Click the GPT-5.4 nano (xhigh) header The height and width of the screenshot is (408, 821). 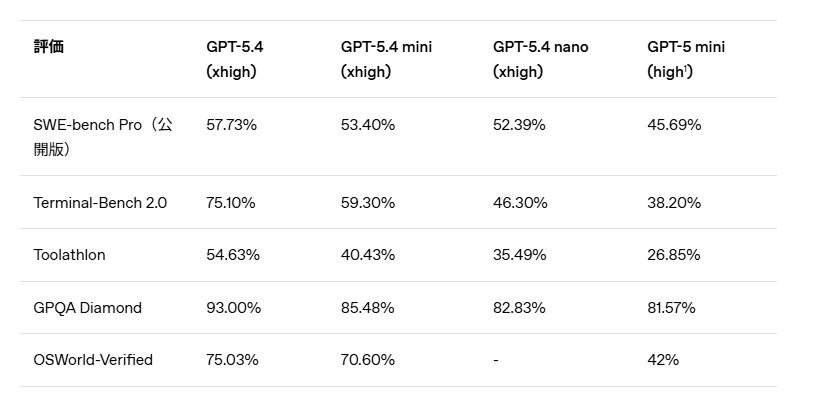(x=540, y=59)
